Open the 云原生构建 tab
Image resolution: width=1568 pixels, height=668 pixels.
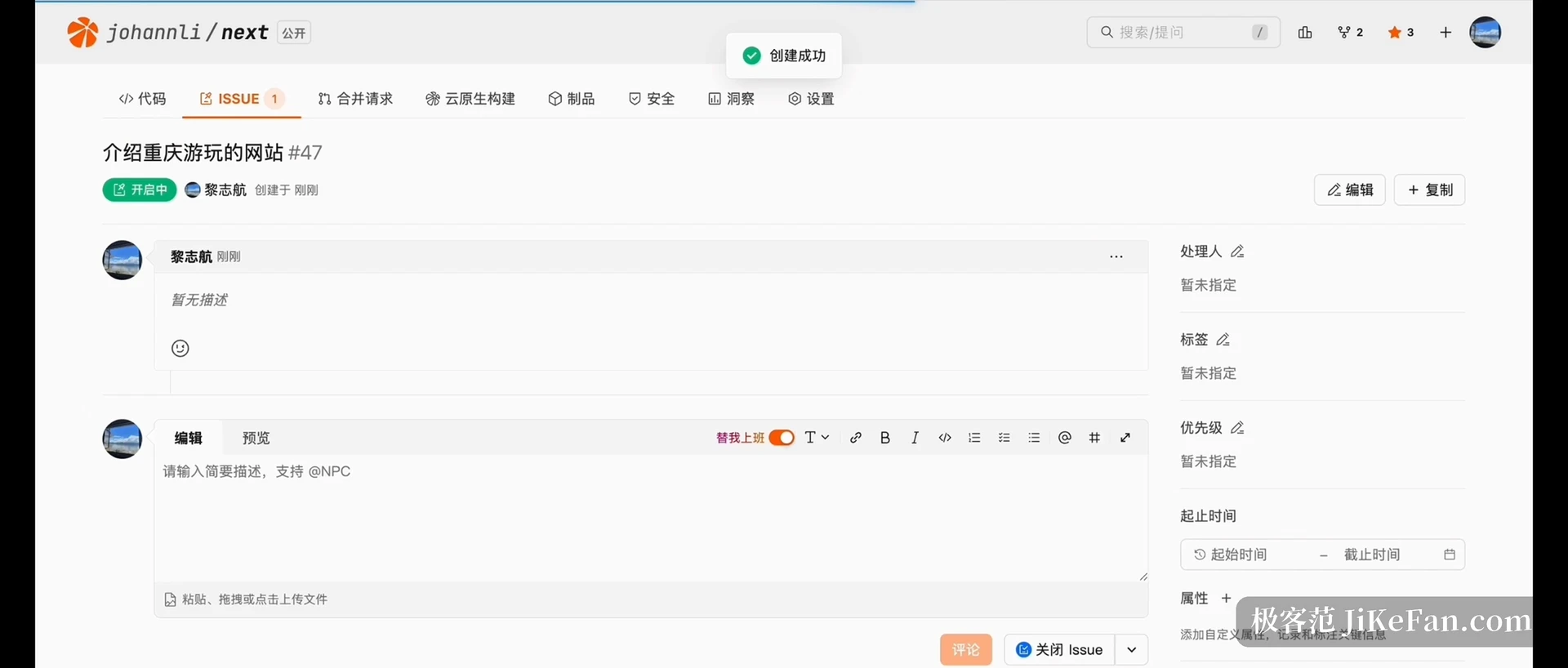click(x=470, y=99)
